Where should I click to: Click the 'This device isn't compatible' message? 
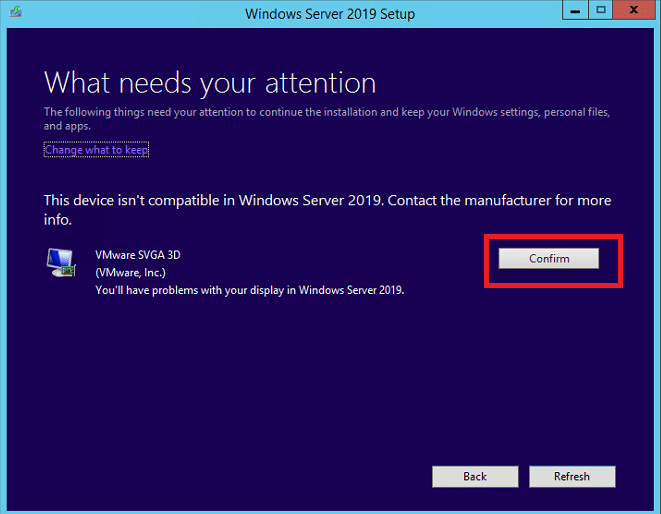click(131, 200)
